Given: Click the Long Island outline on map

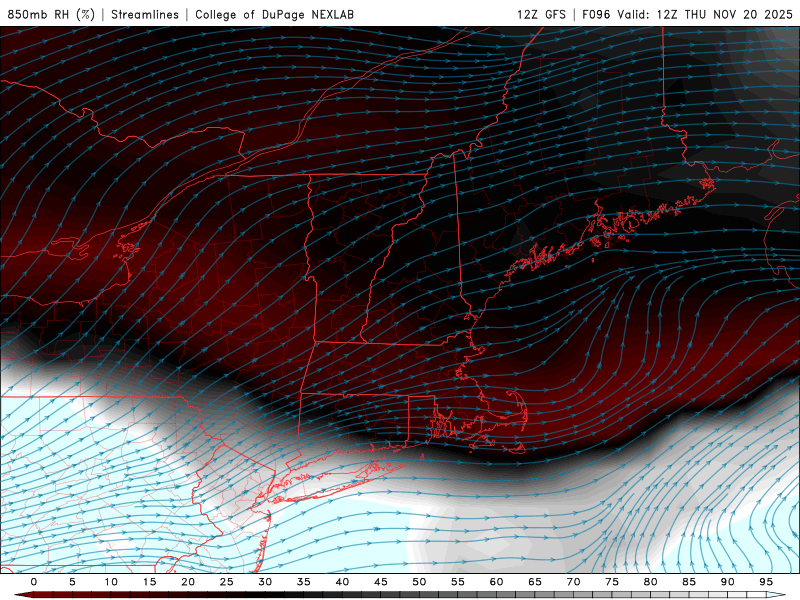Looking at the screenshot, I should [x=337, y=482].
